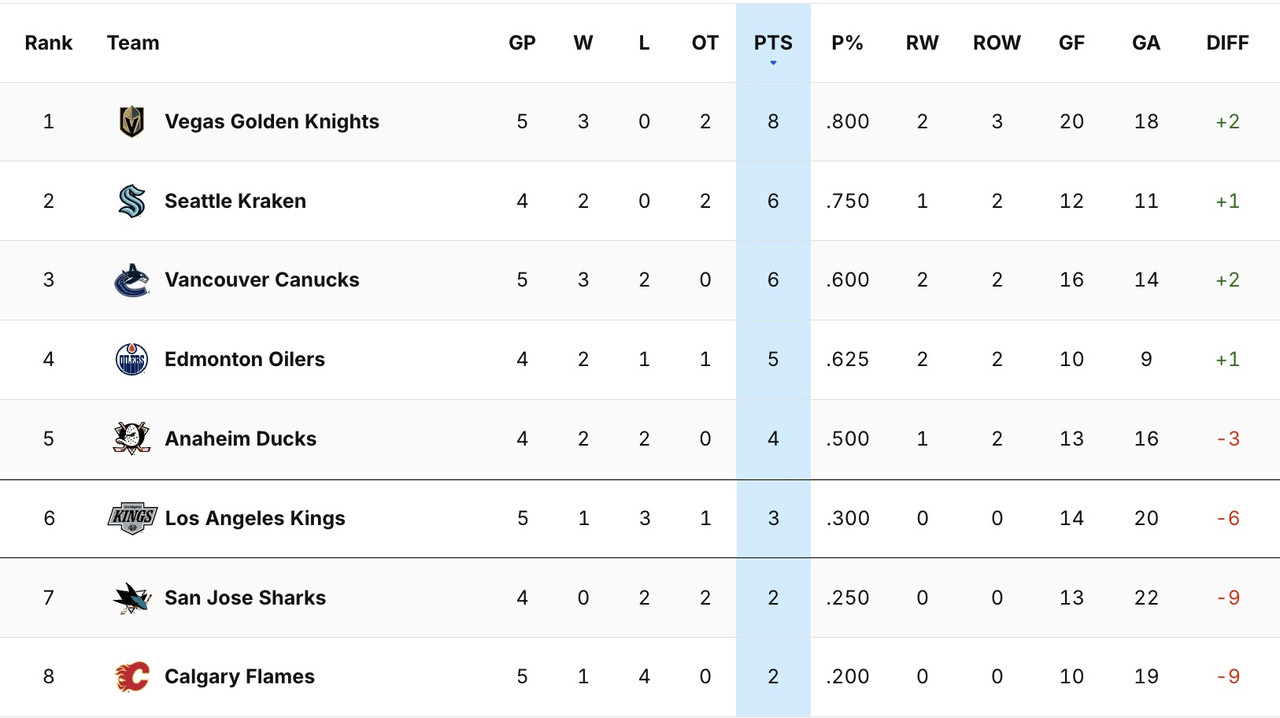Click the Calgary Flames logo
The image size is (1280, 718).
[131, 677]
